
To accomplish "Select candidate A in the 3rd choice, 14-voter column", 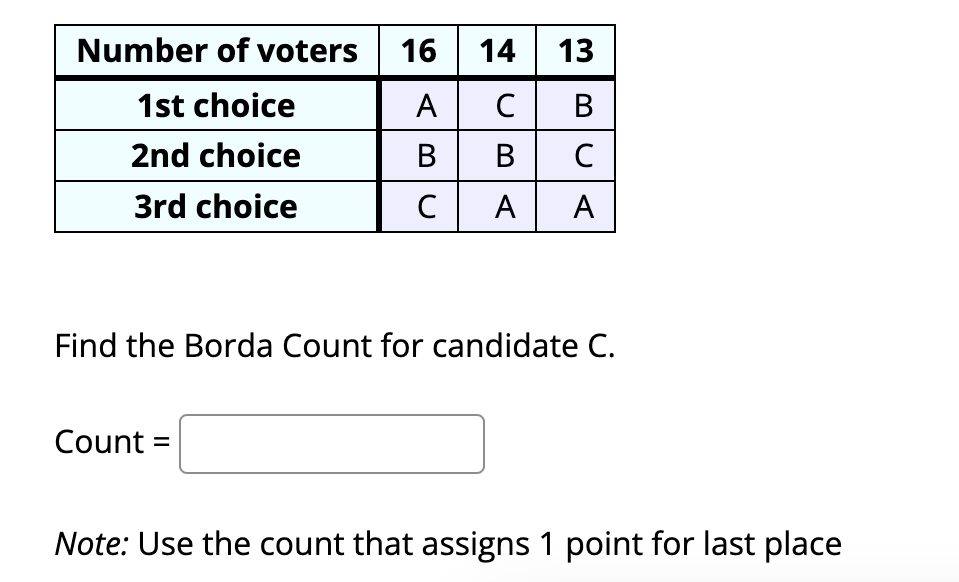I will click(499, 206).
